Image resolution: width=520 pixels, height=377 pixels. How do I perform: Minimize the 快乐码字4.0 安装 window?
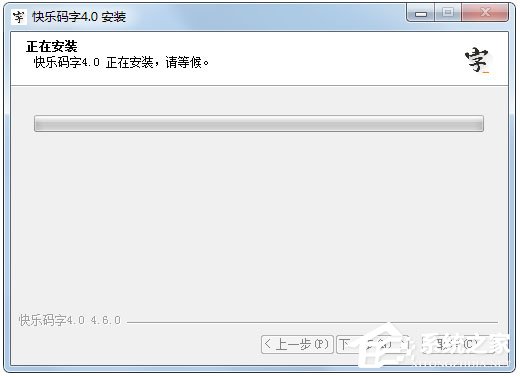click(421, 14)
